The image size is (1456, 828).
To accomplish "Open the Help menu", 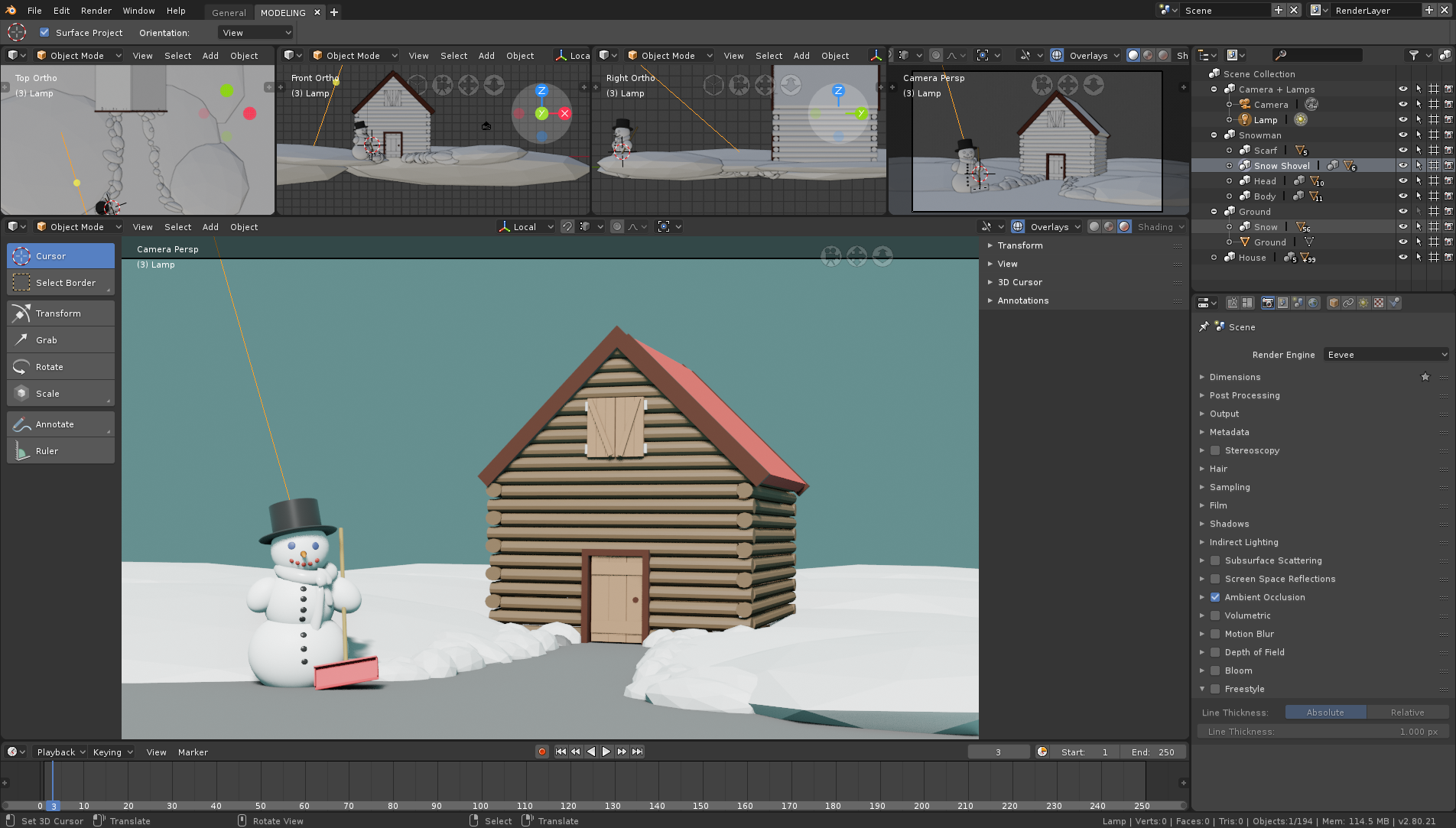I will pyautogui.click(x=176, y=10).
